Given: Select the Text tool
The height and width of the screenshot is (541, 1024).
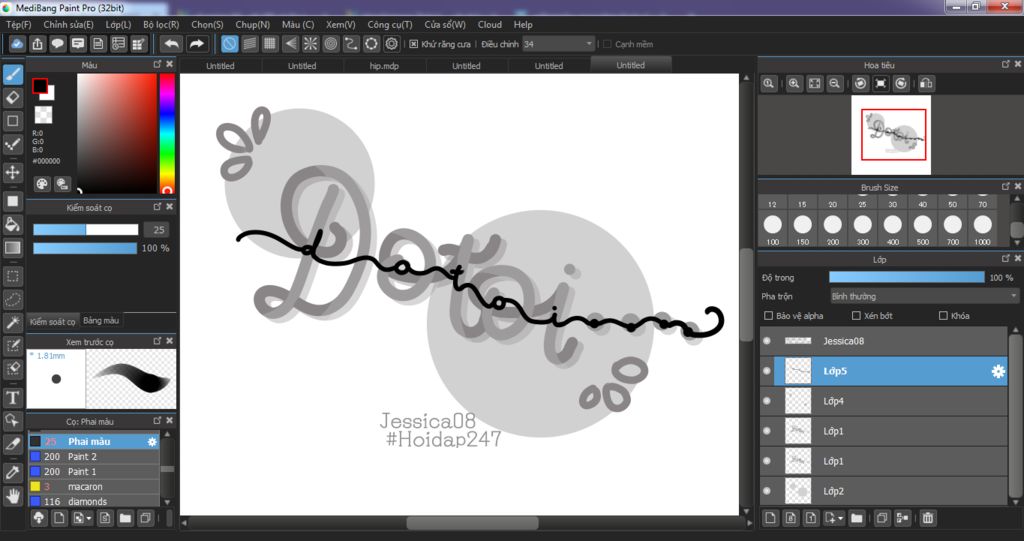Looking at the screenshot, I should 12,397.
